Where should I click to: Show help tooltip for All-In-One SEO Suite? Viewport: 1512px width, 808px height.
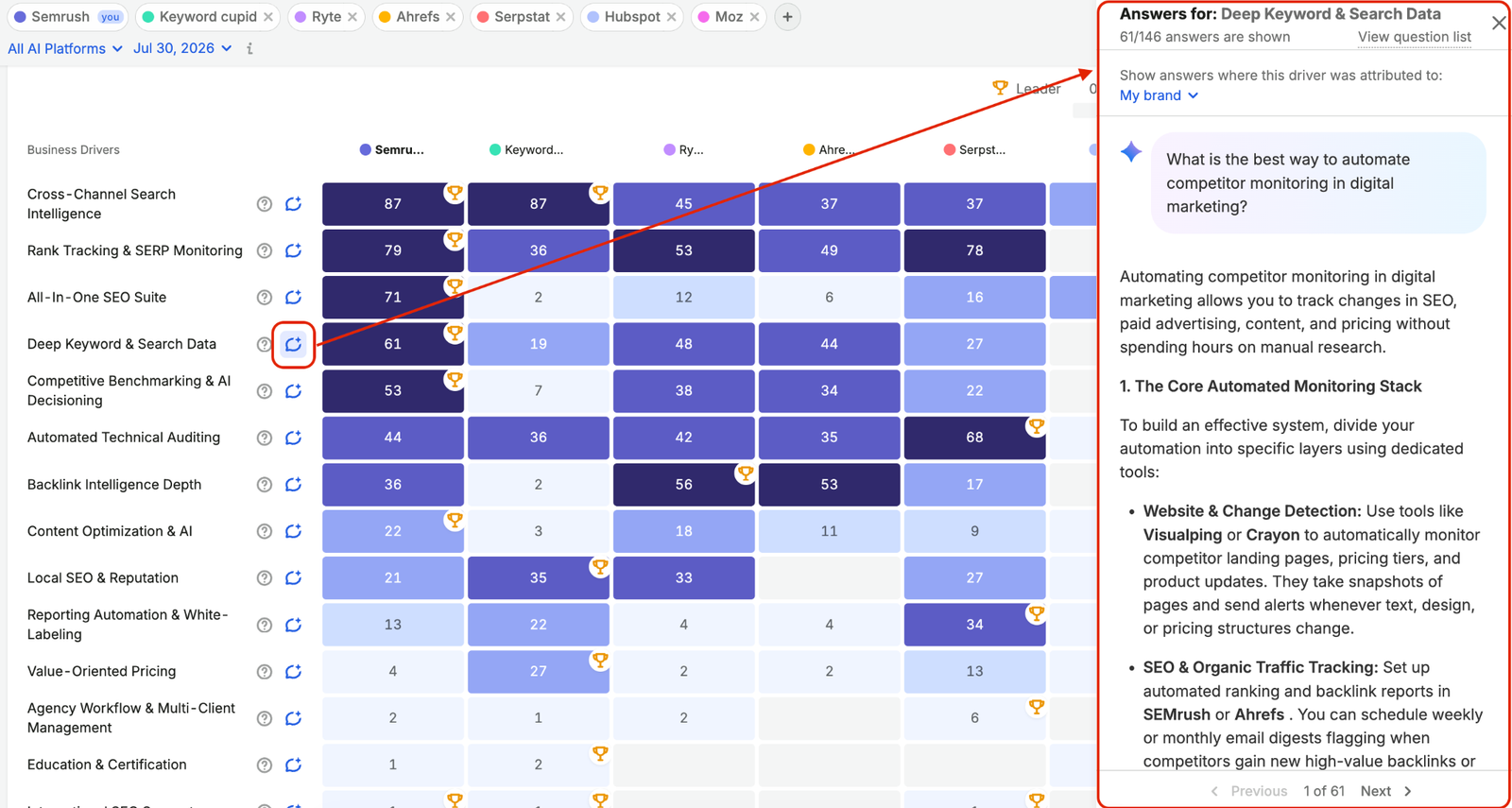pyautogui.click(x=265, y=298)
